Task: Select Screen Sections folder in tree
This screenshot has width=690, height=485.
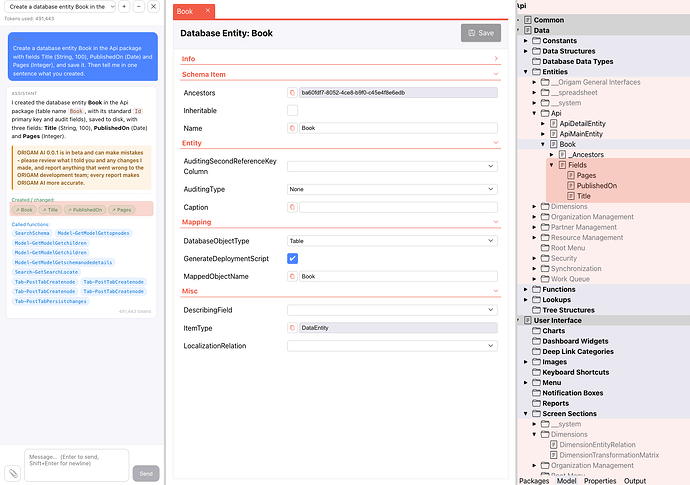Action: [569, 414]
